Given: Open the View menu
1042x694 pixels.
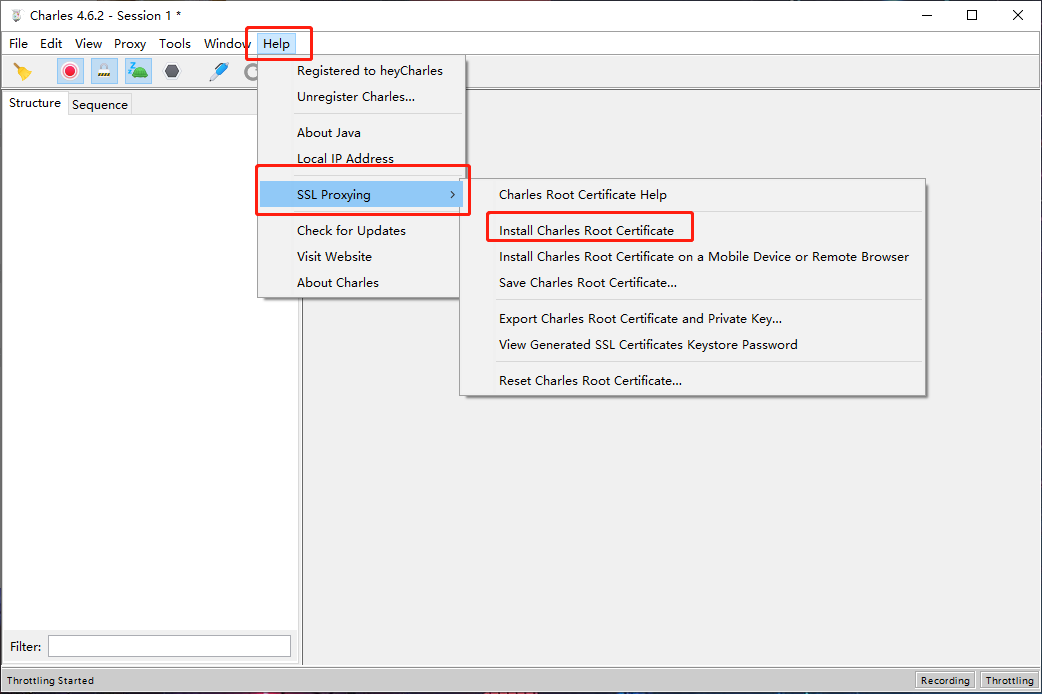Looking at the screenshot, I should tap(88, 44).
